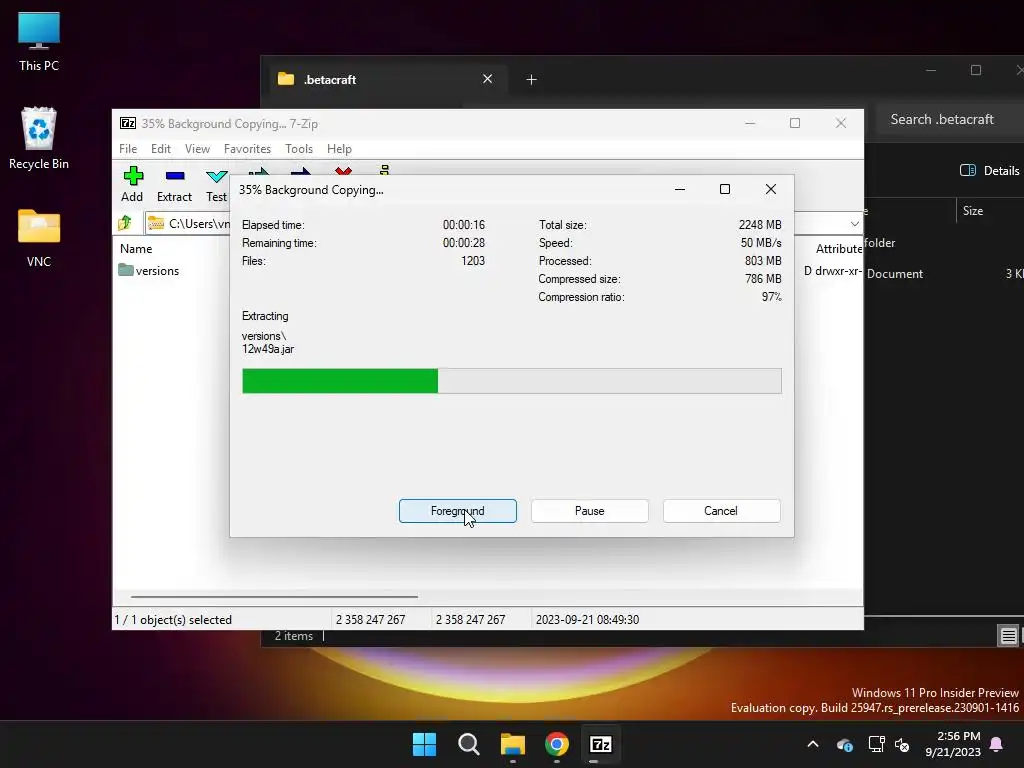Open File Explorer from taskbar
Image resolution: width=1024 pixels, height=768 pixels.
pos(513,744)
